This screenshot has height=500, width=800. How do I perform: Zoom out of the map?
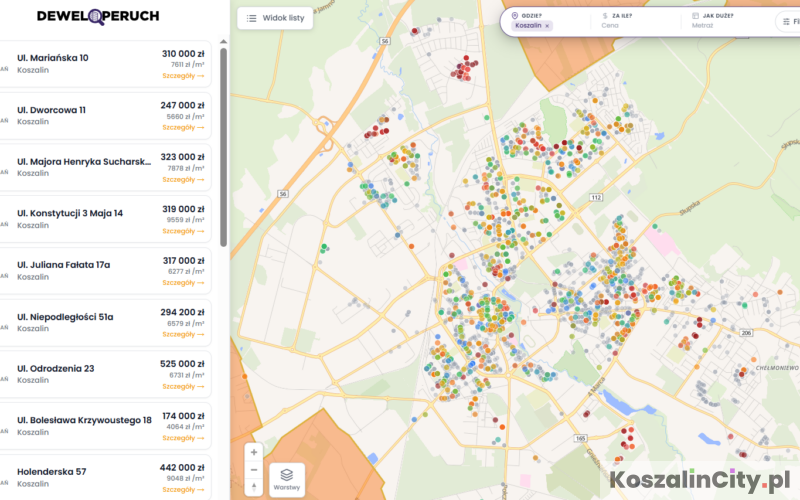coord(254,470)
